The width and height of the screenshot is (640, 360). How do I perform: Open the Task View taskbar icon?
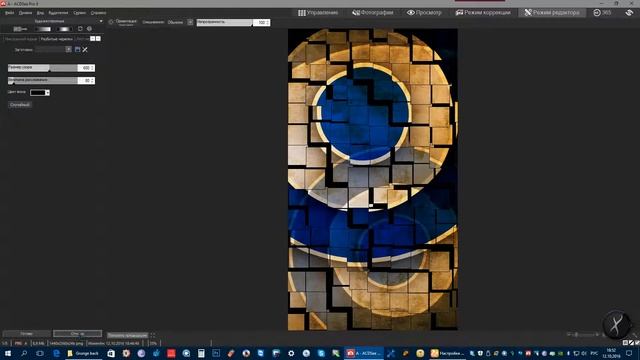40,353
